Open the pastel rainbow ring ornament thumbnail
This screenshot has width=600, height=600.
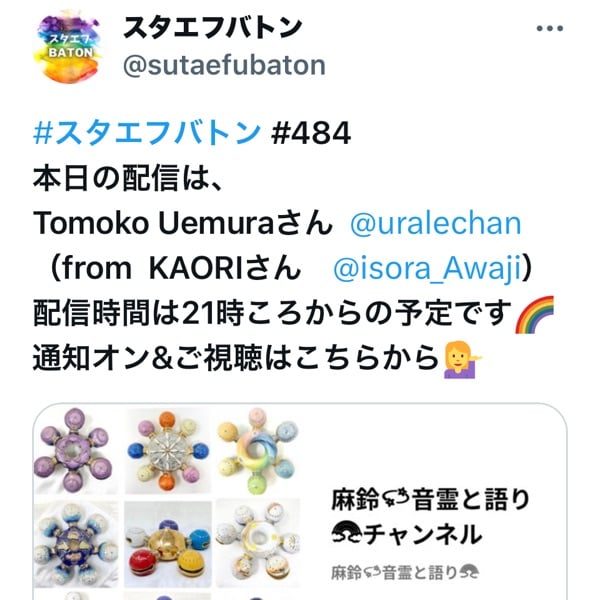point(258,450)
